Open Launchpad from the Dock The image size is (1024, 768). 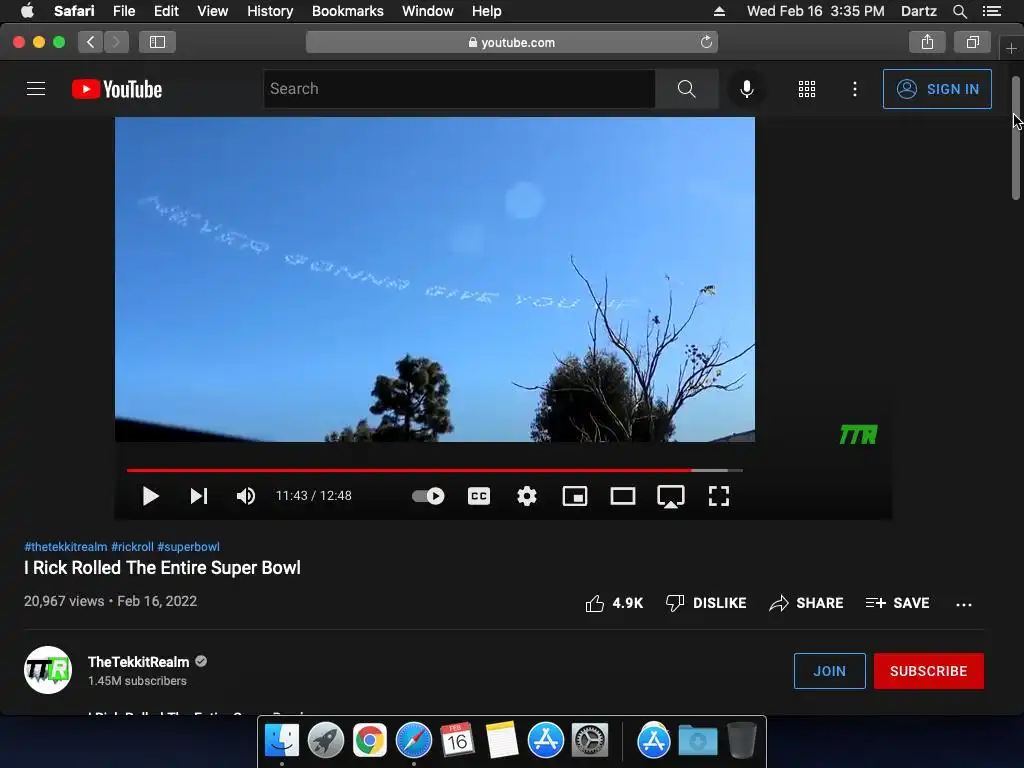point(325,740)
